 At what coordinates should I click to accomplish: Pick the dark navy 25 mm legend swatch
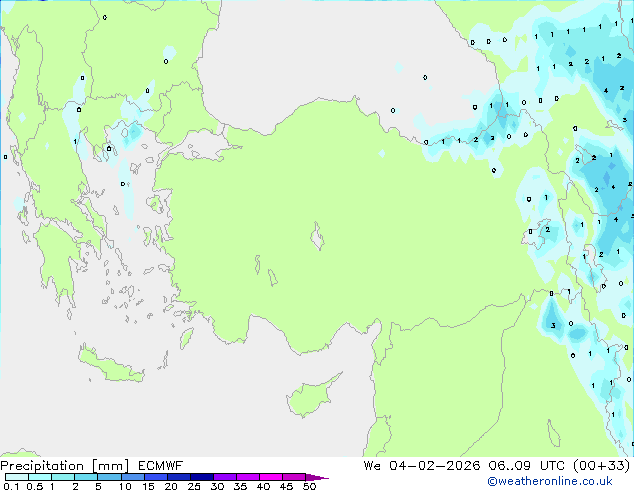[203, 477]
